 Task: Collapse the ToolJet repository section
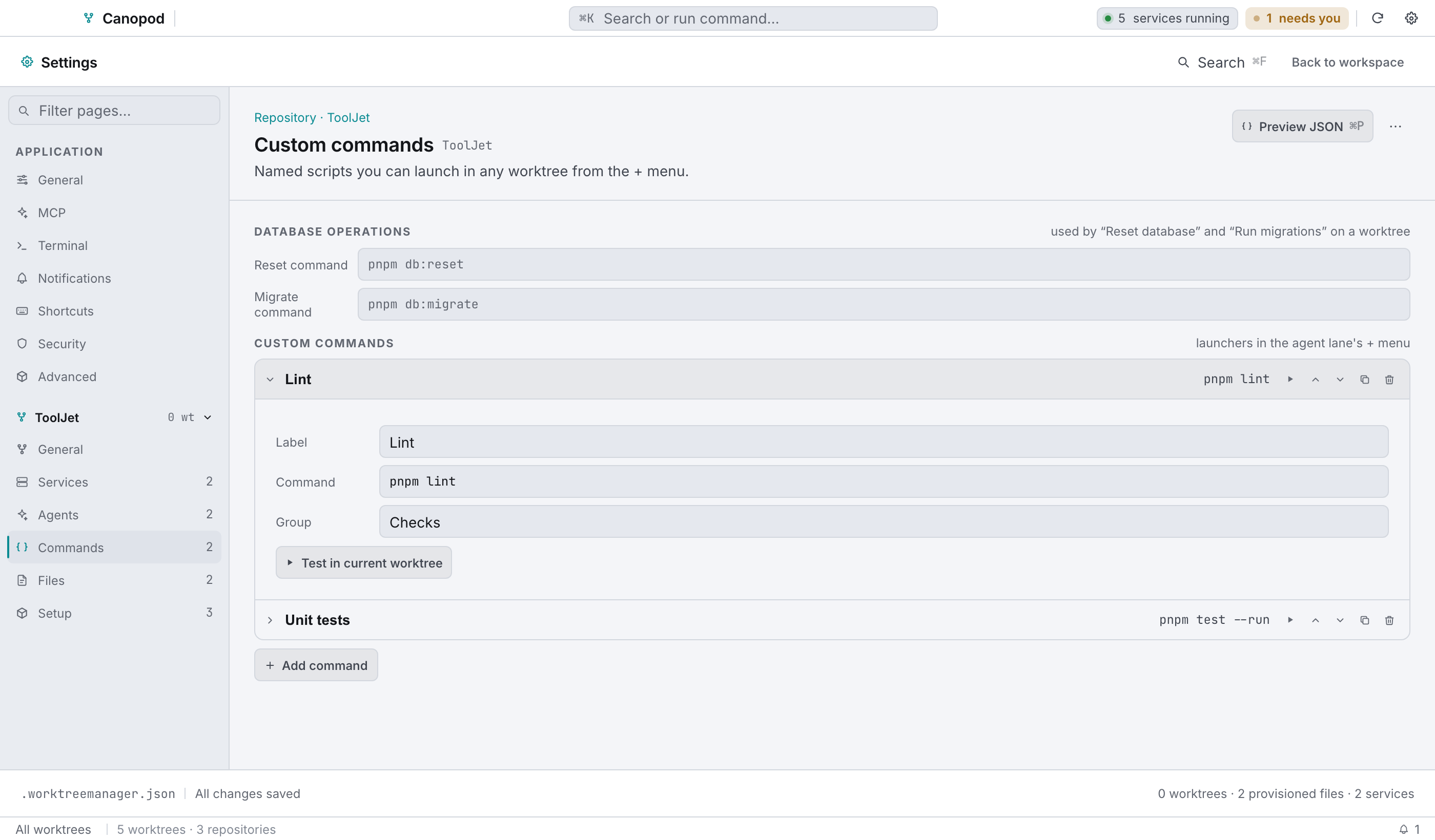tap(208, 417)
